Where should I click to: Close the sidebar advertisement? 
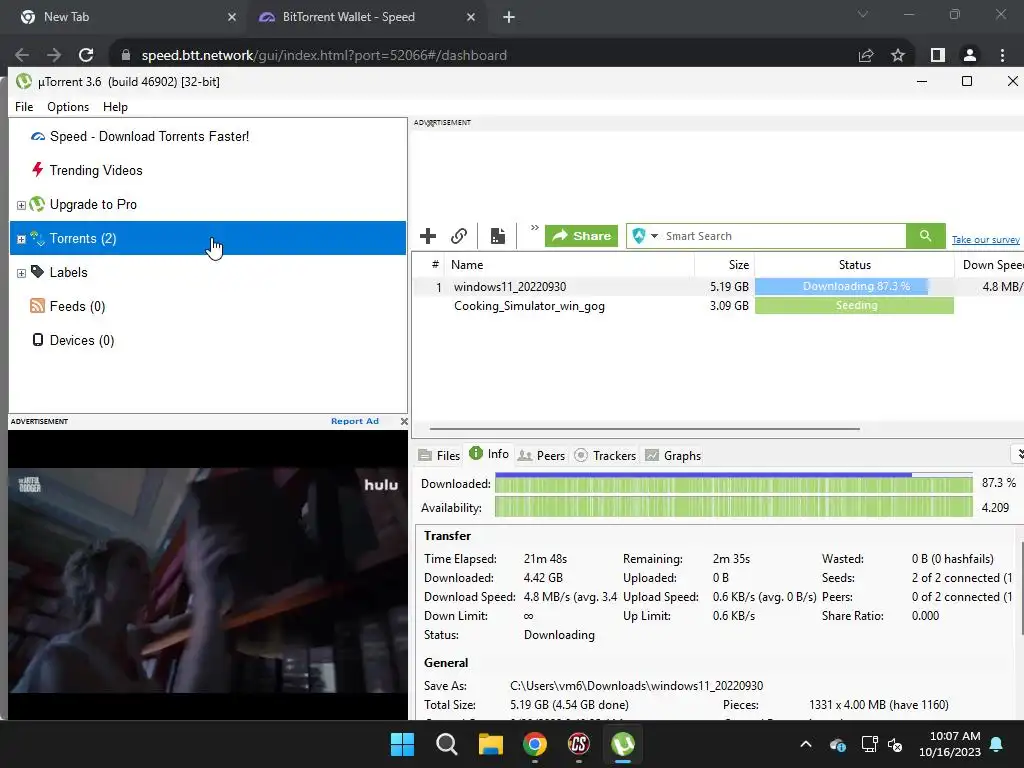coord(404,421)
